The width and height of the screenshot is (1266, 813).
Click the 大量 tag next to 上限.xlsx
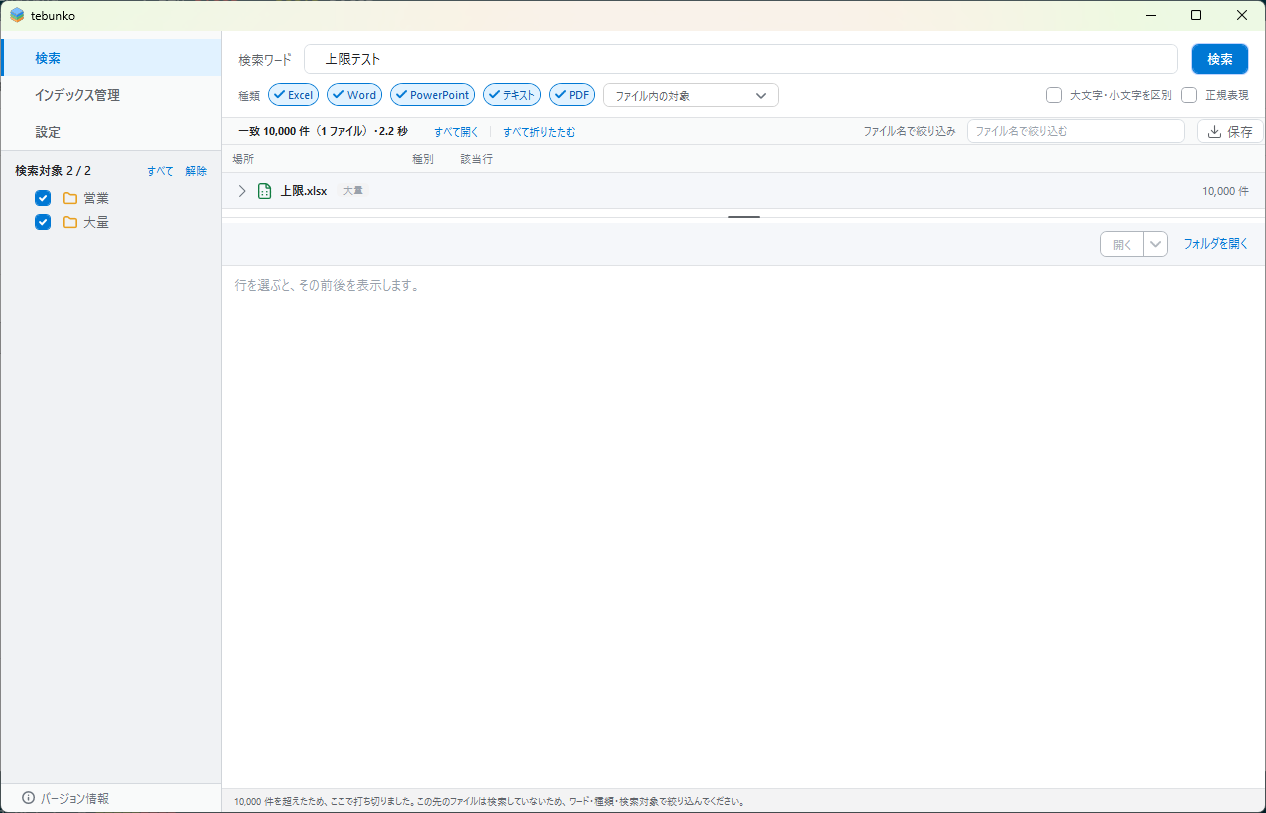[x=353, y=190]
